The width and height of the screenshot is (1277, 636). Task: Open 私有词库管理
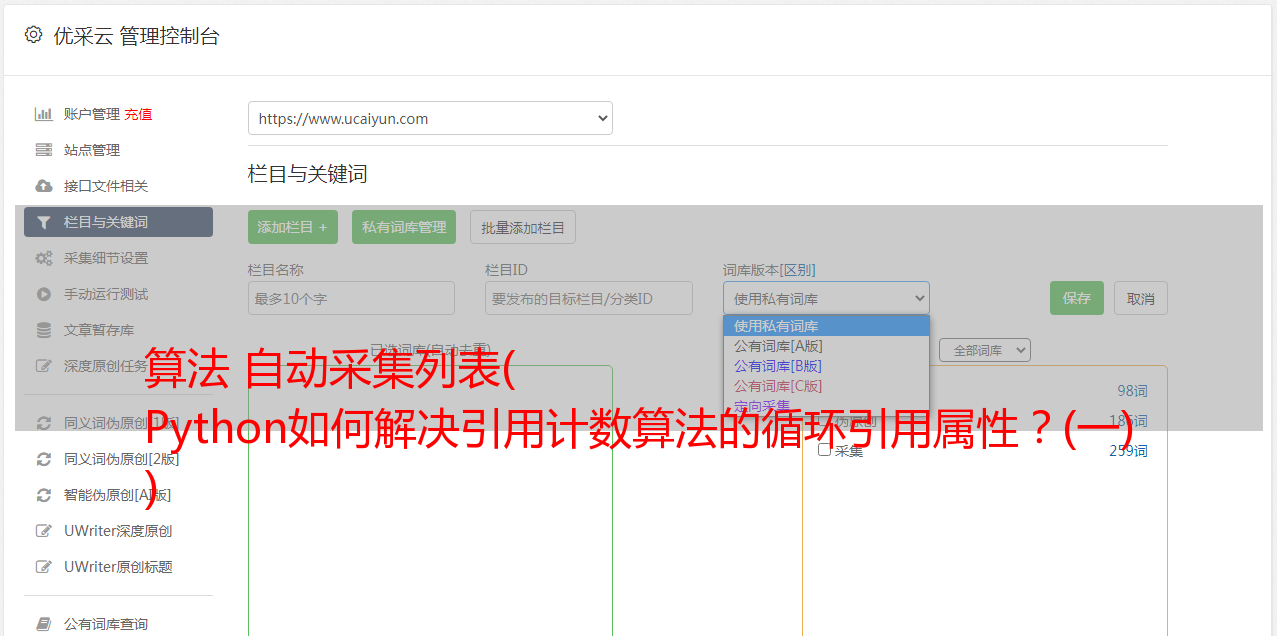click(x=404, y=227)
